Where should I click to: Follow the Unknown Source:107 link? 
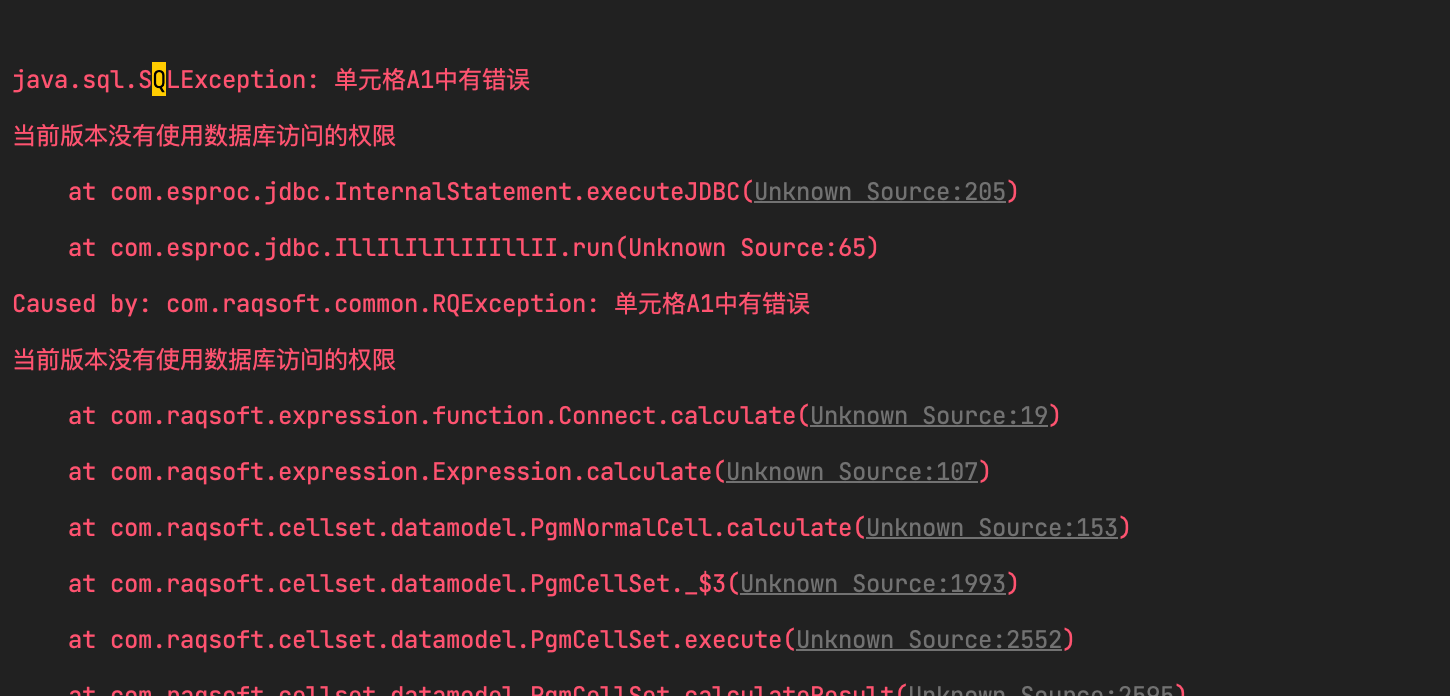851,472
